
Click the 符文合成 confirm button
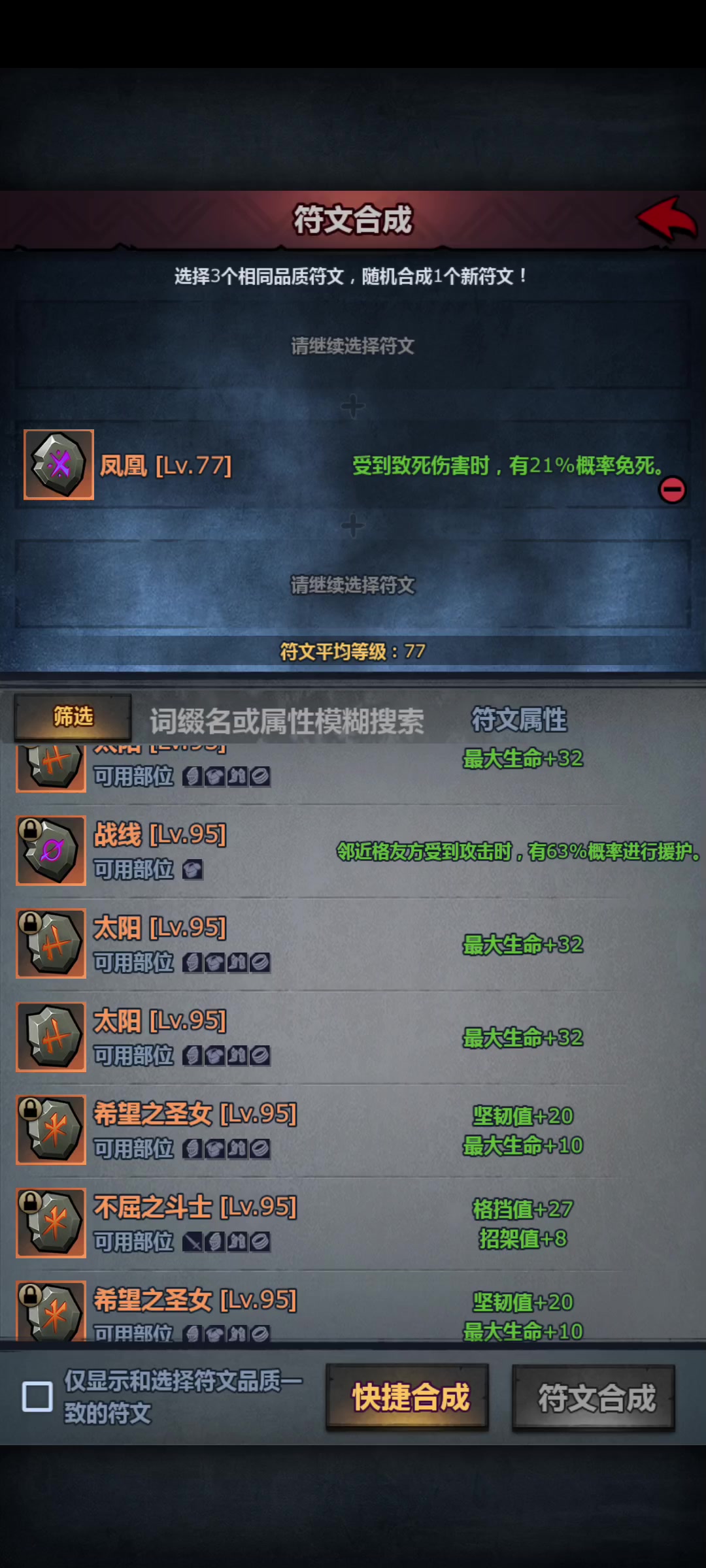(x=594, y=1397)
